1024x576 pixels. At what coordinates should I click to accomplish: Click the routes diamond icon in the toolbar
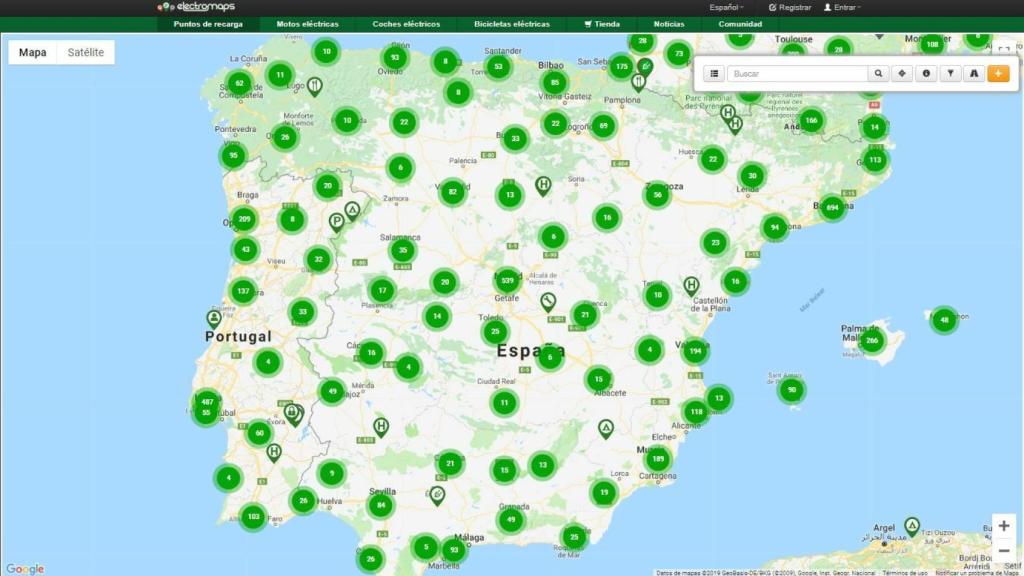pos(902,73)
